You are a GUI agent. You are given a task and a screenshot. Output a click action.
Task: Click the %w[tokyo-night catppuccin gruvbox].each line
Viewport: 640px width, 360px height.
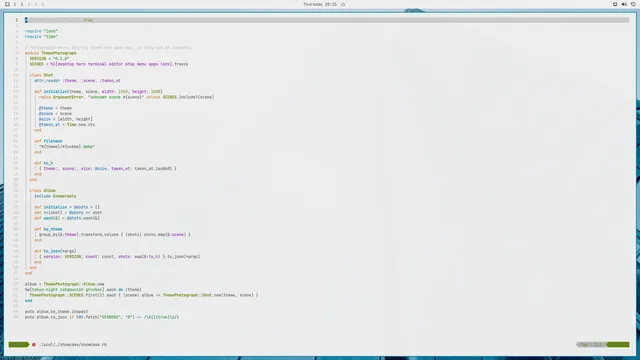(x=83, y=289)
